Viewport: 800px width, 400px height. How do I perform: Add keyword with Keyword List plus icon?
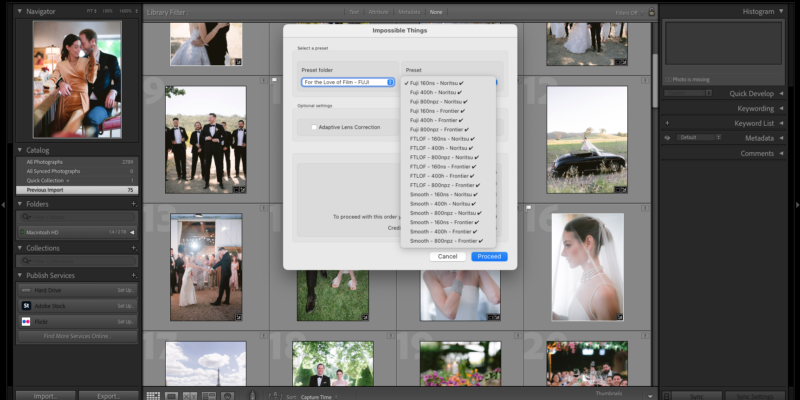(667, 123)
